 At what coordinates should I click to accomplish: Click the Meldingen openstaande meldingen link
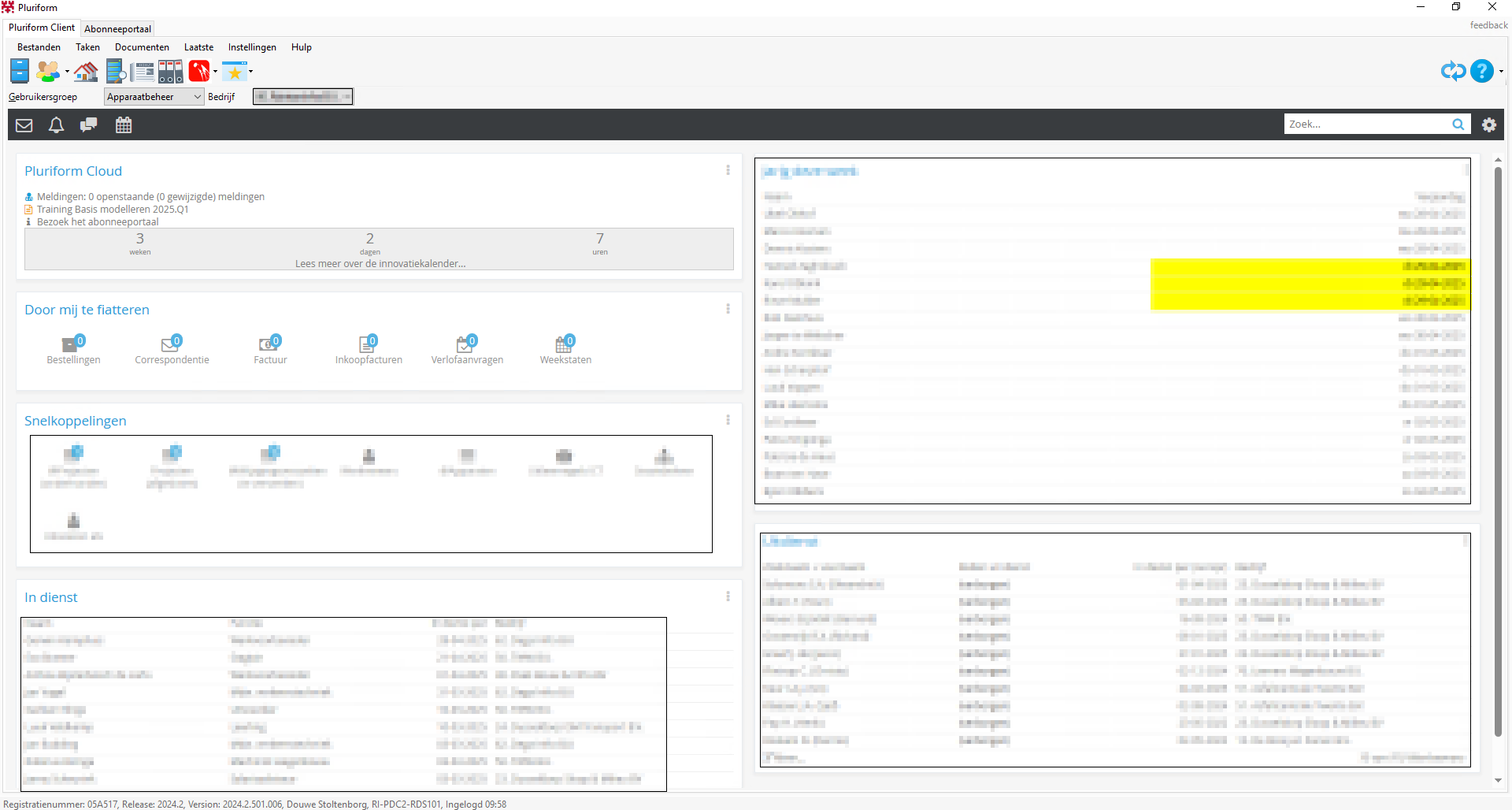point(150,197)
